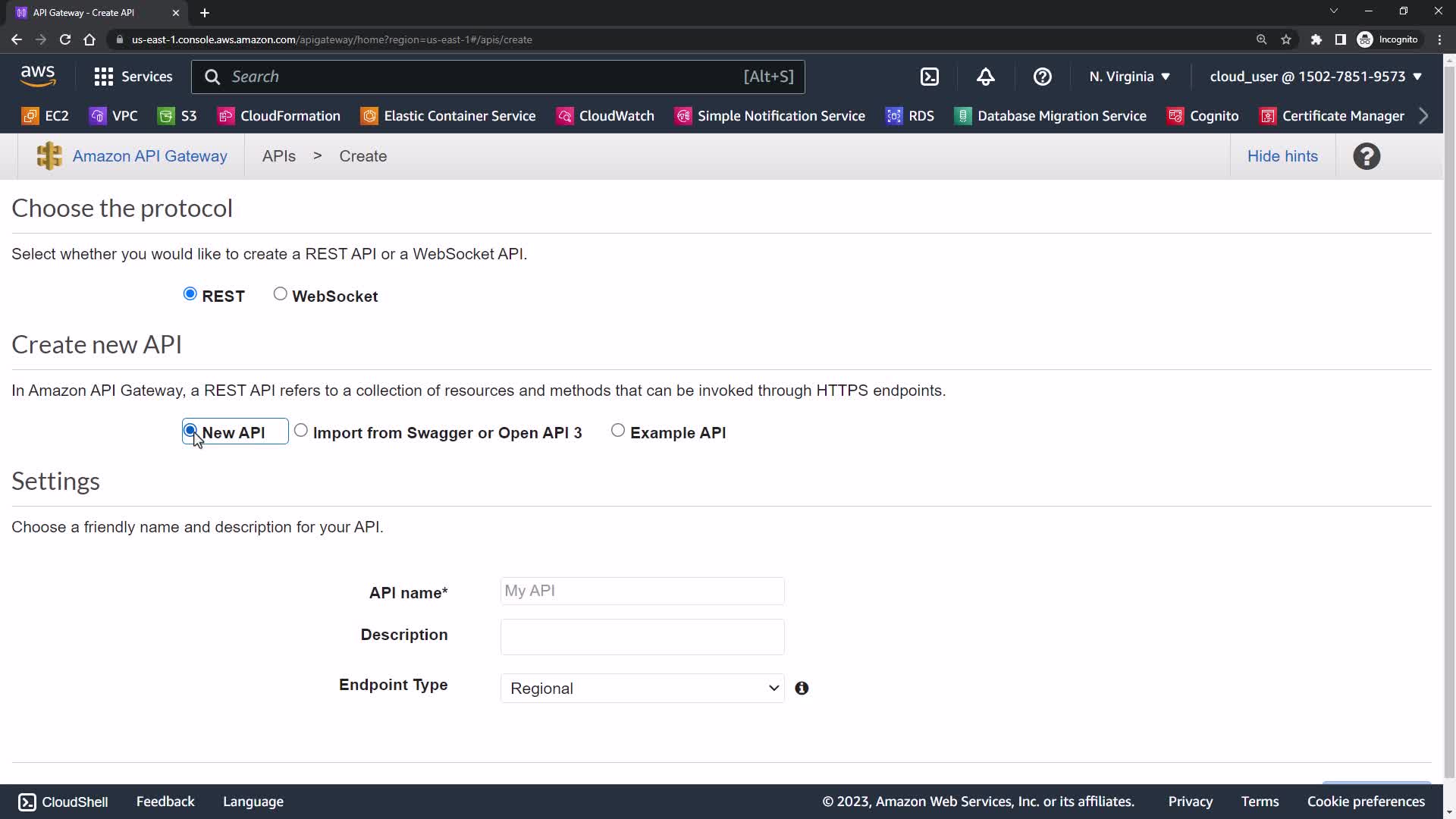This screenshot has width=1456, height=819.
Task: Click the AWS logo home icon
Action: click(x=38, y=77)
